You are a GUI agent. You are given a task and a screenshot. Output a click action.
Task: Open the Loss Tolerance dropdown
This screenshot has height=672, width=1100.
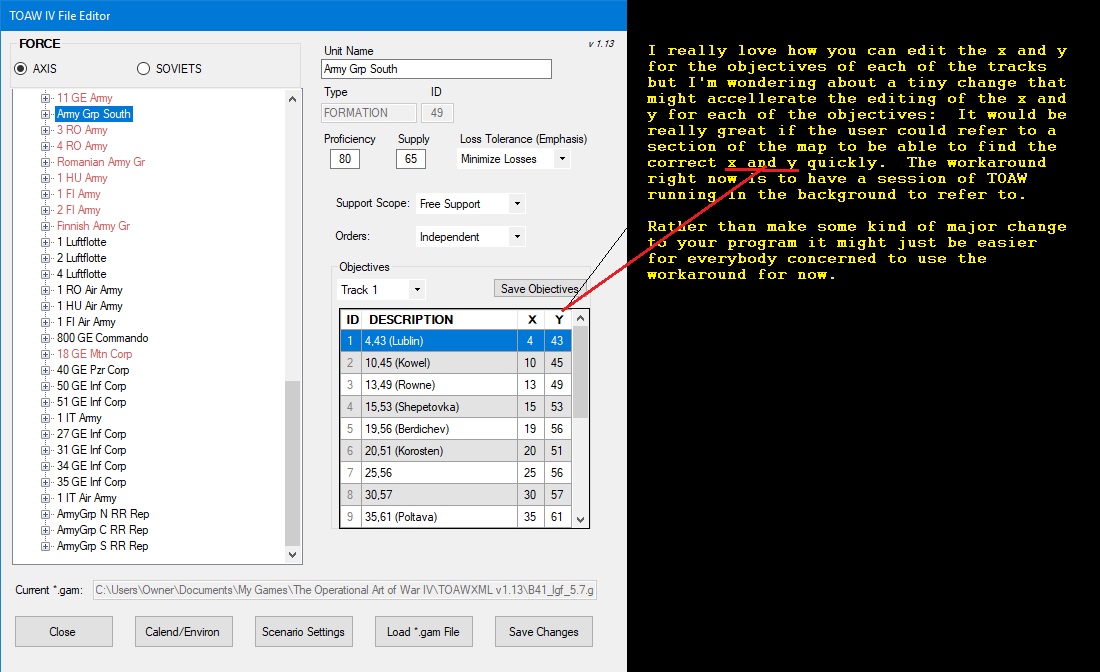coord(562,159)
